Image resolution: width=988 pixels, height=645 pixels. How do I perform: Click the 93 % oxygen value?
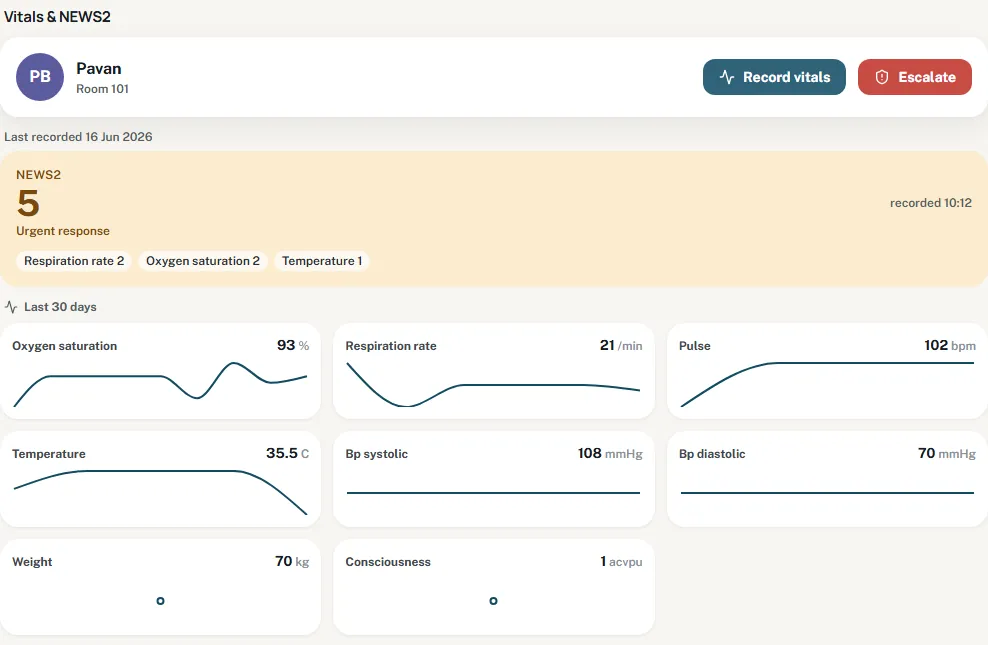293,345
